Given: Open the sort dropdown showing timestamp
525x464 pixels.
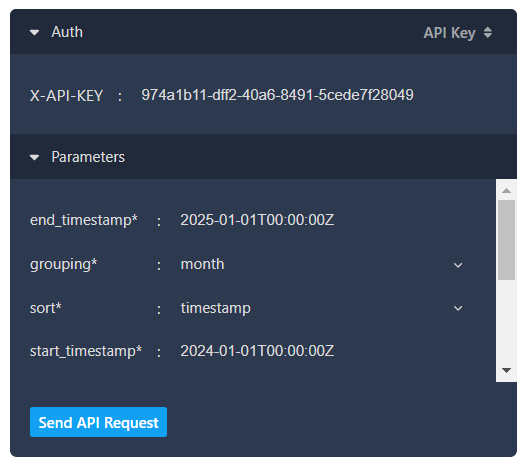Looking at the screenshot, I should coord(321,308).
